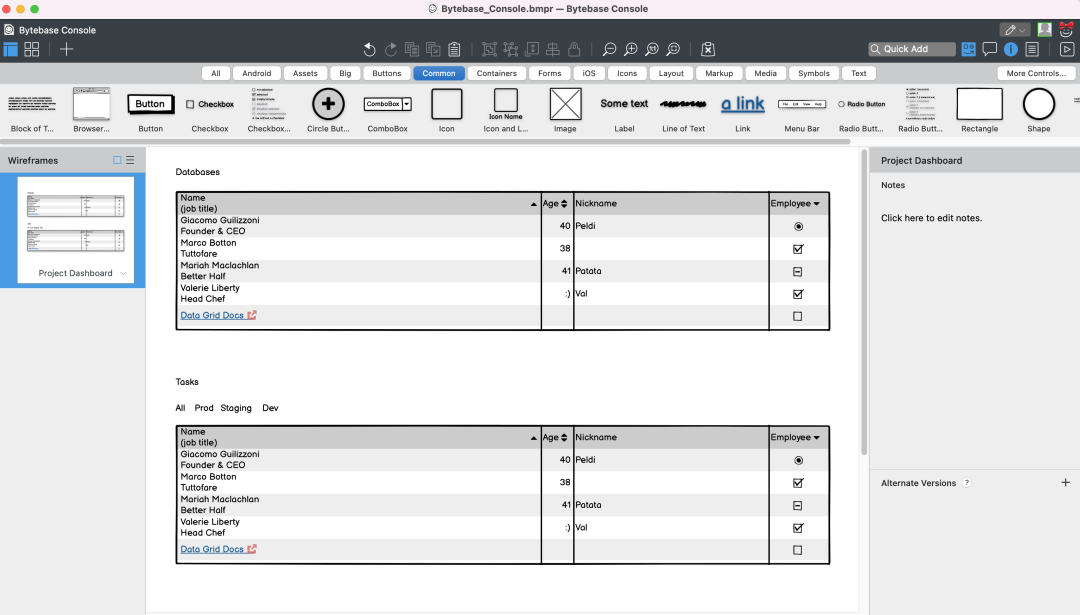Select radio button in Databases Giacomo row

point(798,227)
